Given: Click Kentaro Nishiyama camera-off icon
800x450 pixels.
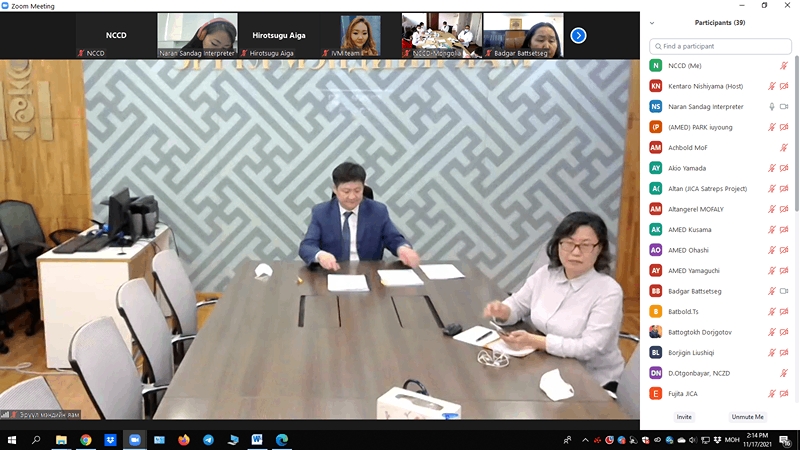Looking at the screenshot, I should tap(784, 86).
